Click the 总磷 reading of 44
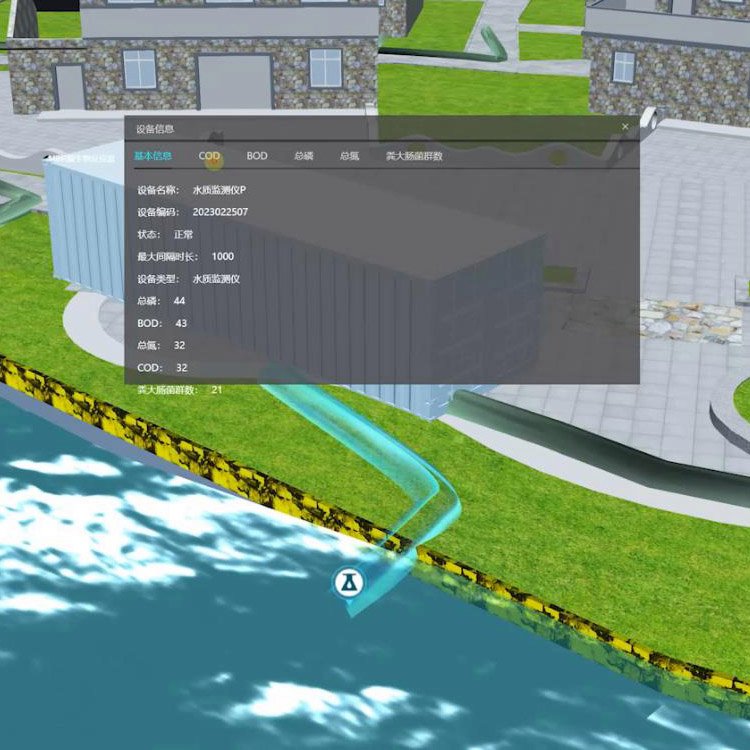The height and width of the screenshot is (750, 750). pos(179,301)
